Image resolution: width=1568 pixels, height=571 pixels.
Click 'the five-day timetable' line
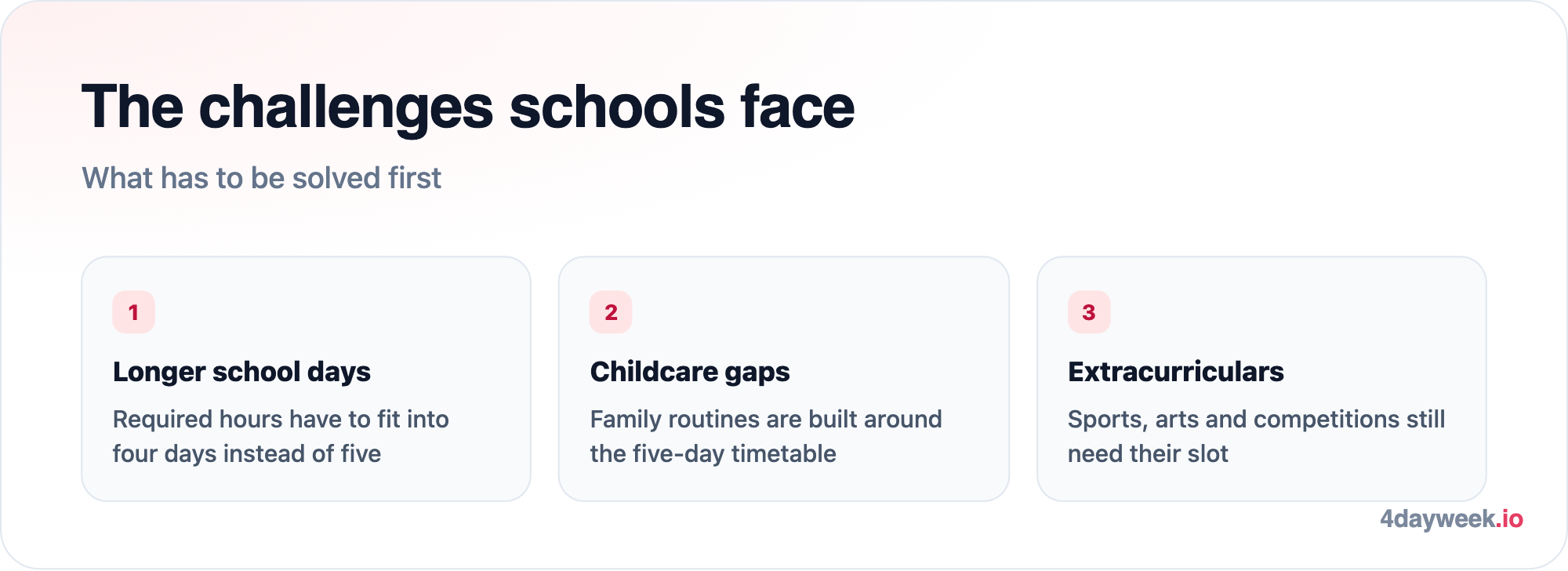click(x=713, y=453)
